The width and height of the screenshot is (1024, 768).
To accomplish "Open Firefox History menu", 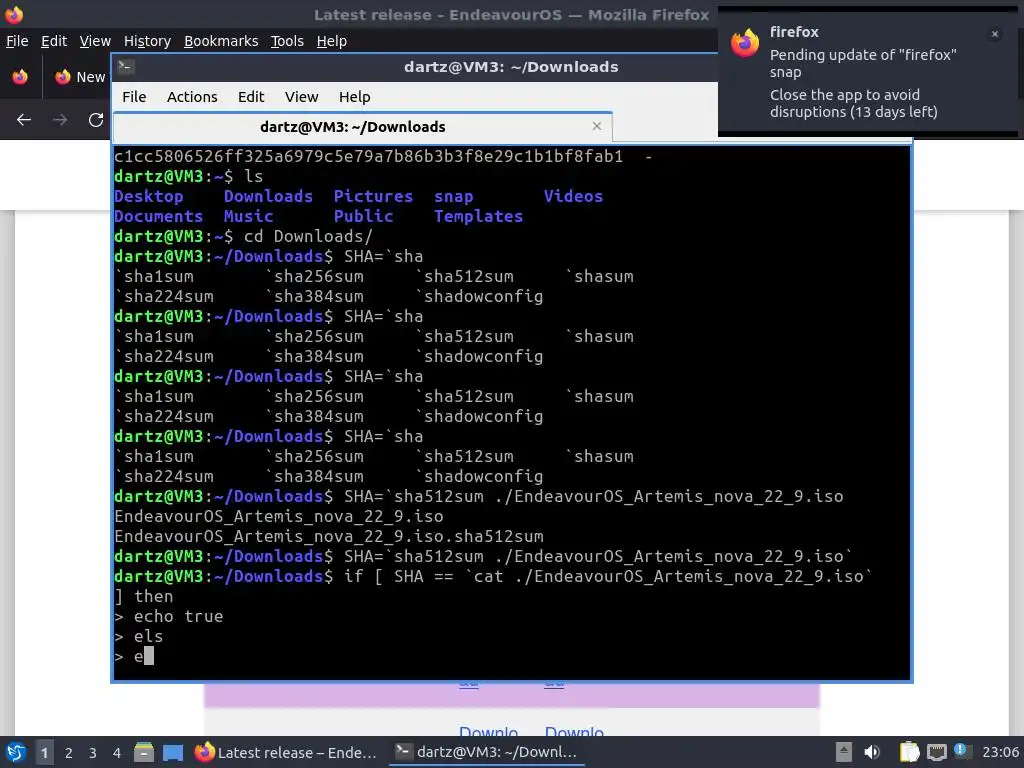I will click(x=147, y=41).
